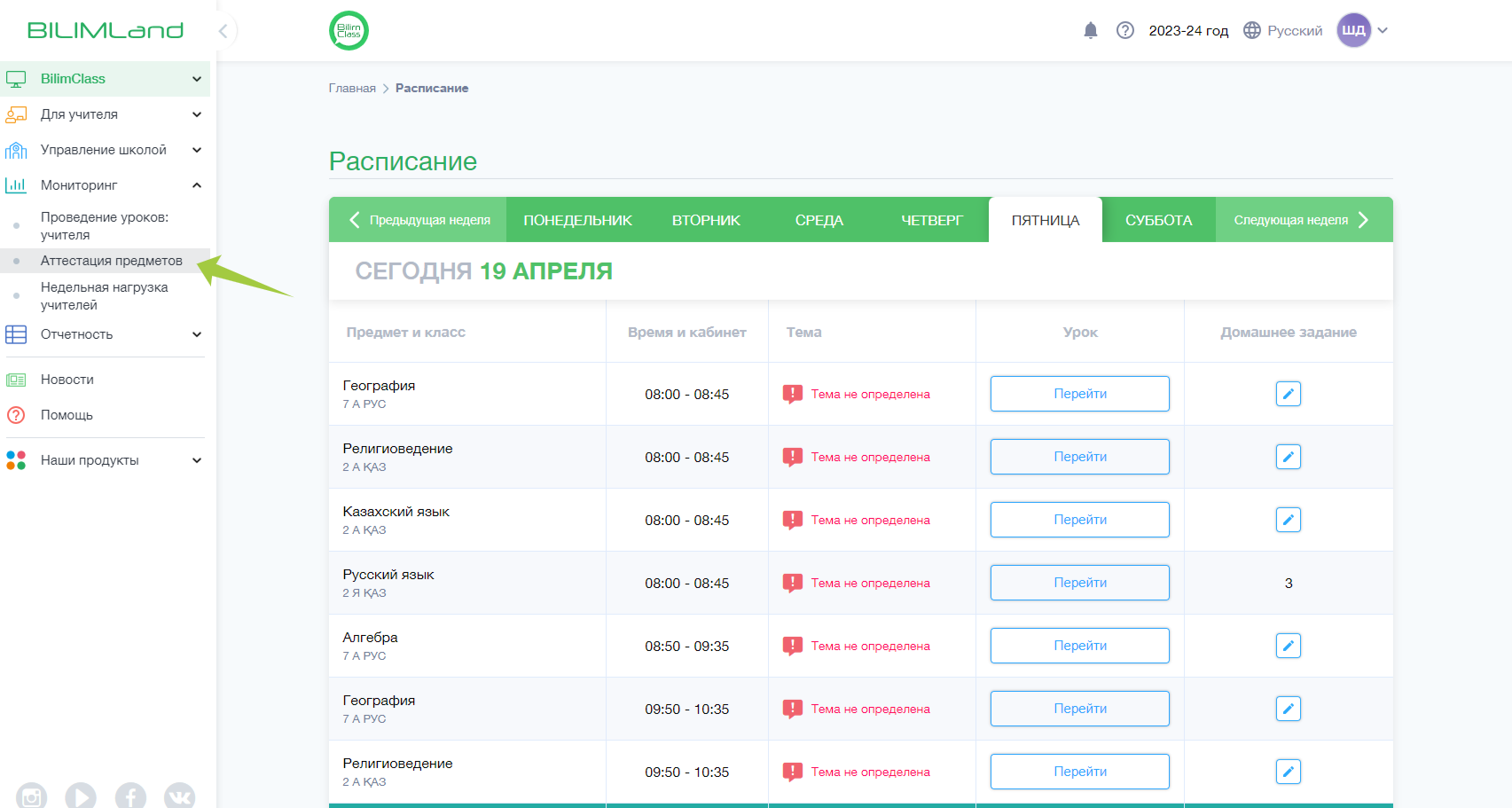
Task: Edit homework for География 08:00 lesson
Action: click(x=1288, y=394)
